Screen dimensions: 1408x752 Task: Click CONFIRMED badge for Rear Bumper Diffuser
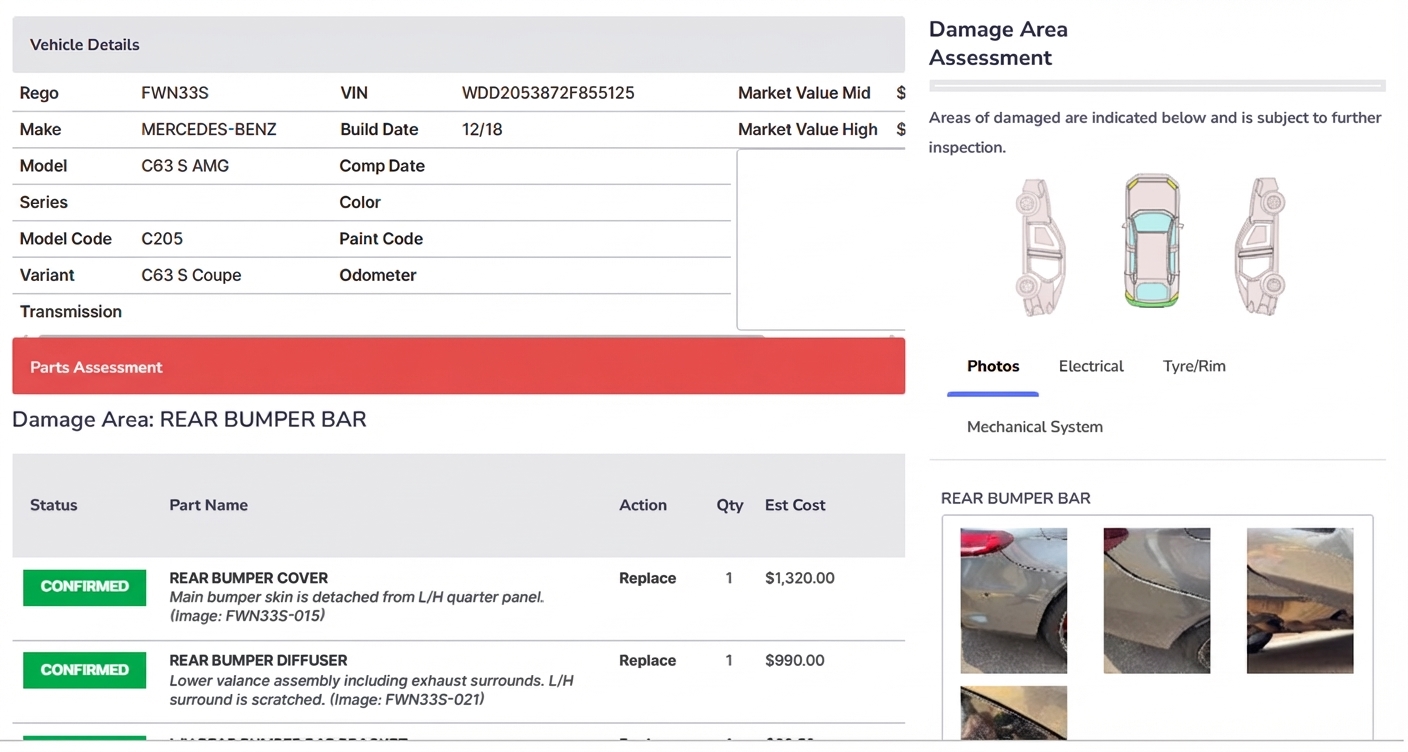pos(84,670)
